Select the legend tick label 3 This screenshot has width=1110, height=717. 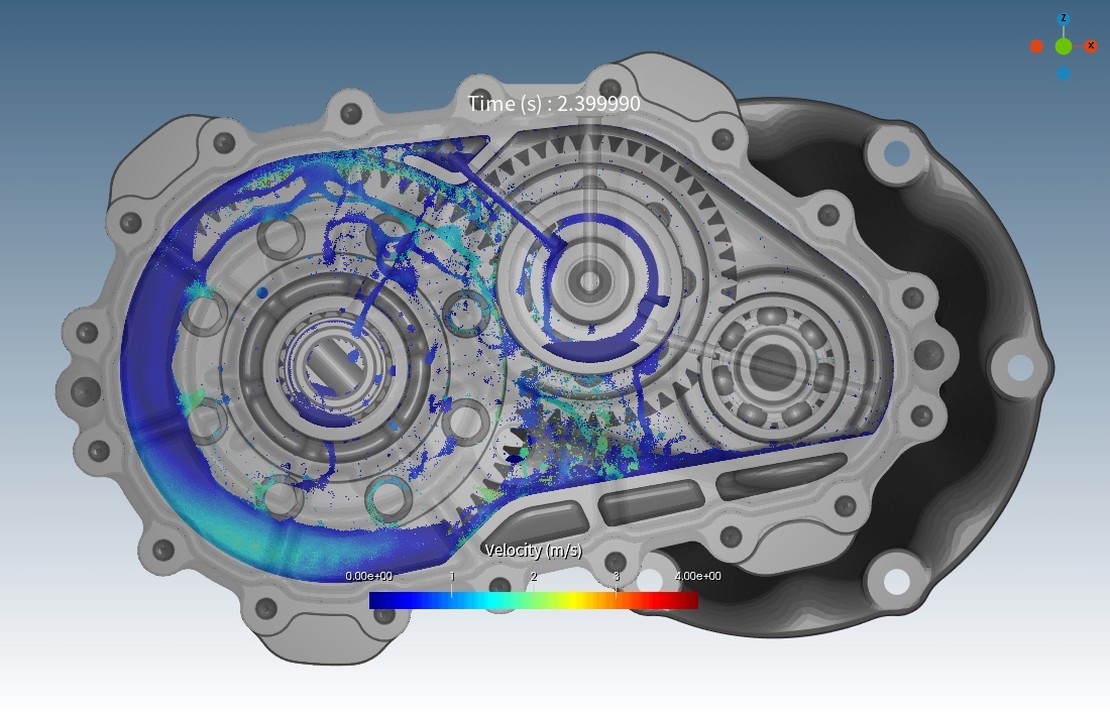click(x=616, y=577)
